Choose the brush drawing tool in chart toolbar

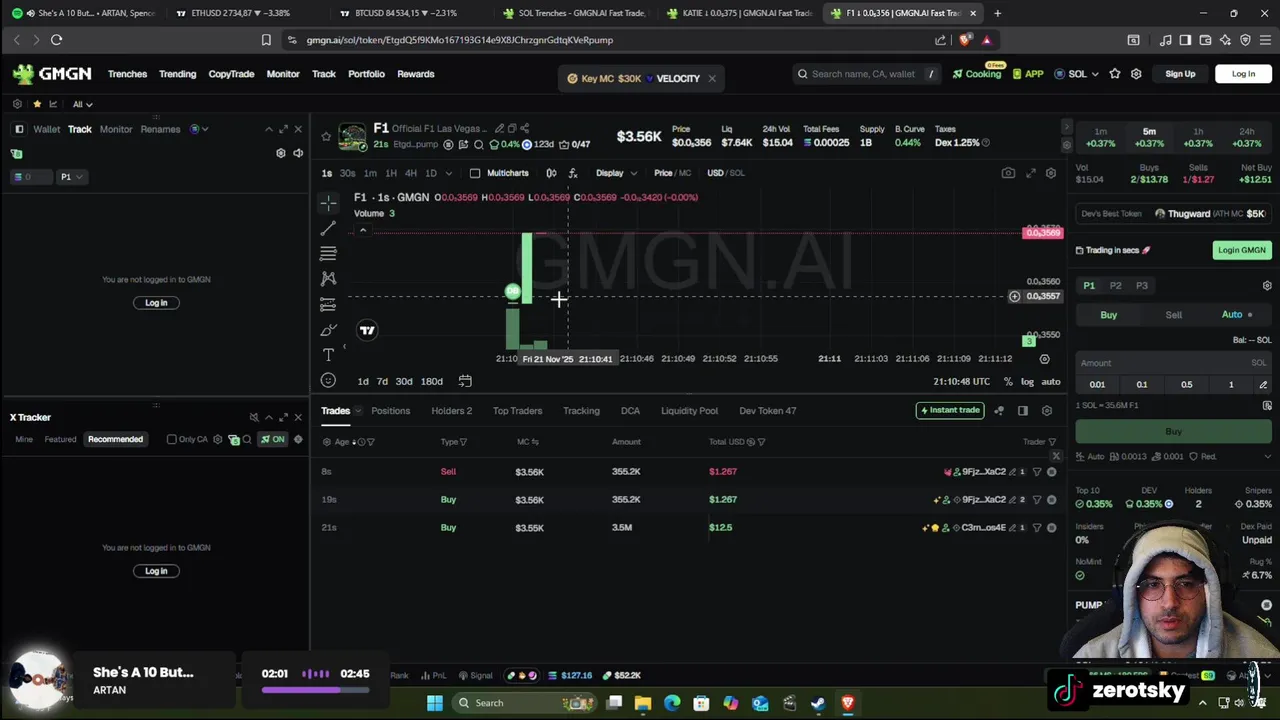[x=328, y=330]
